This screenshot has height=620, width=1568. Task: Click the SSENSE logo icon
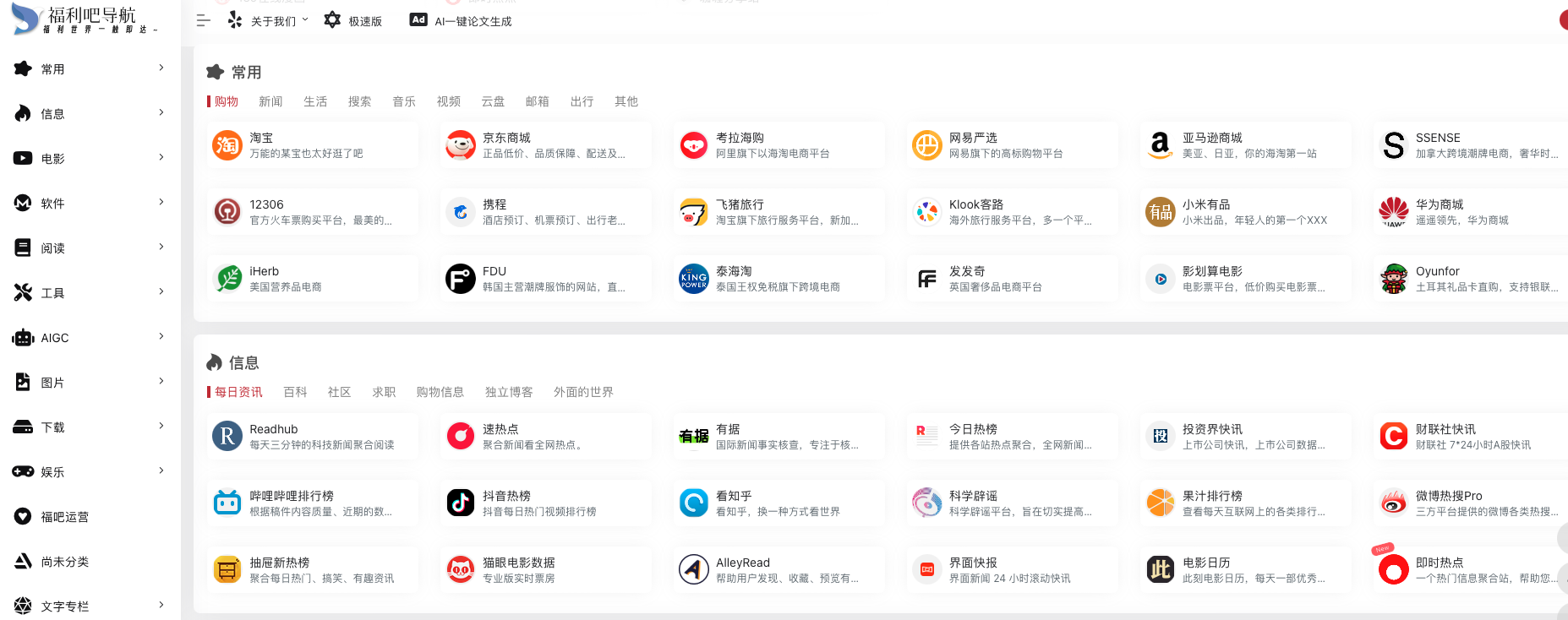coord(1394,145)
